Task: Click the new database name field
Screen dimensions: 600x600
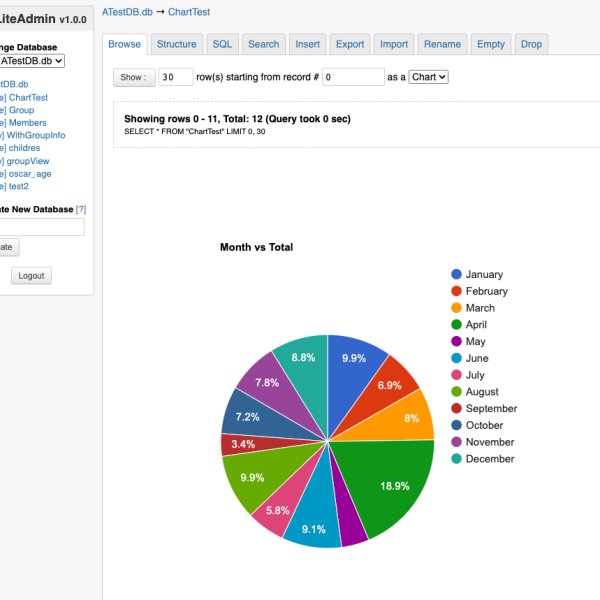Action: coord(40,227)
